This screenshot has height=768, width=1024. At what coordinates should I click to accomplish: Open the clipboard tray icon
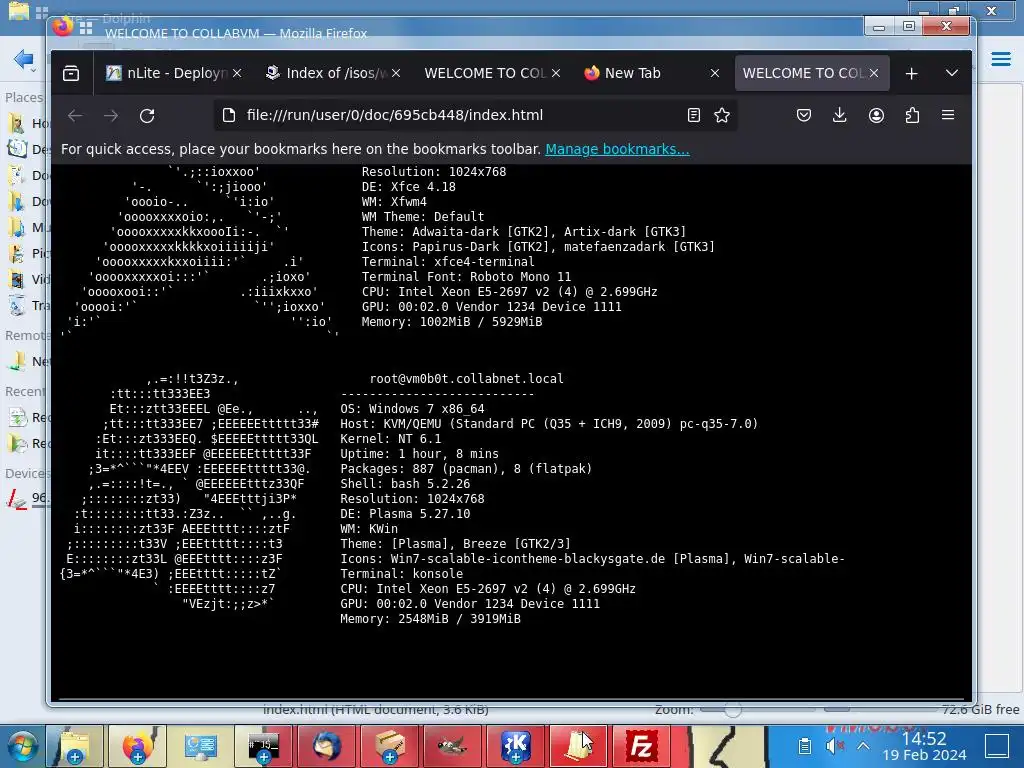(805, 746)
